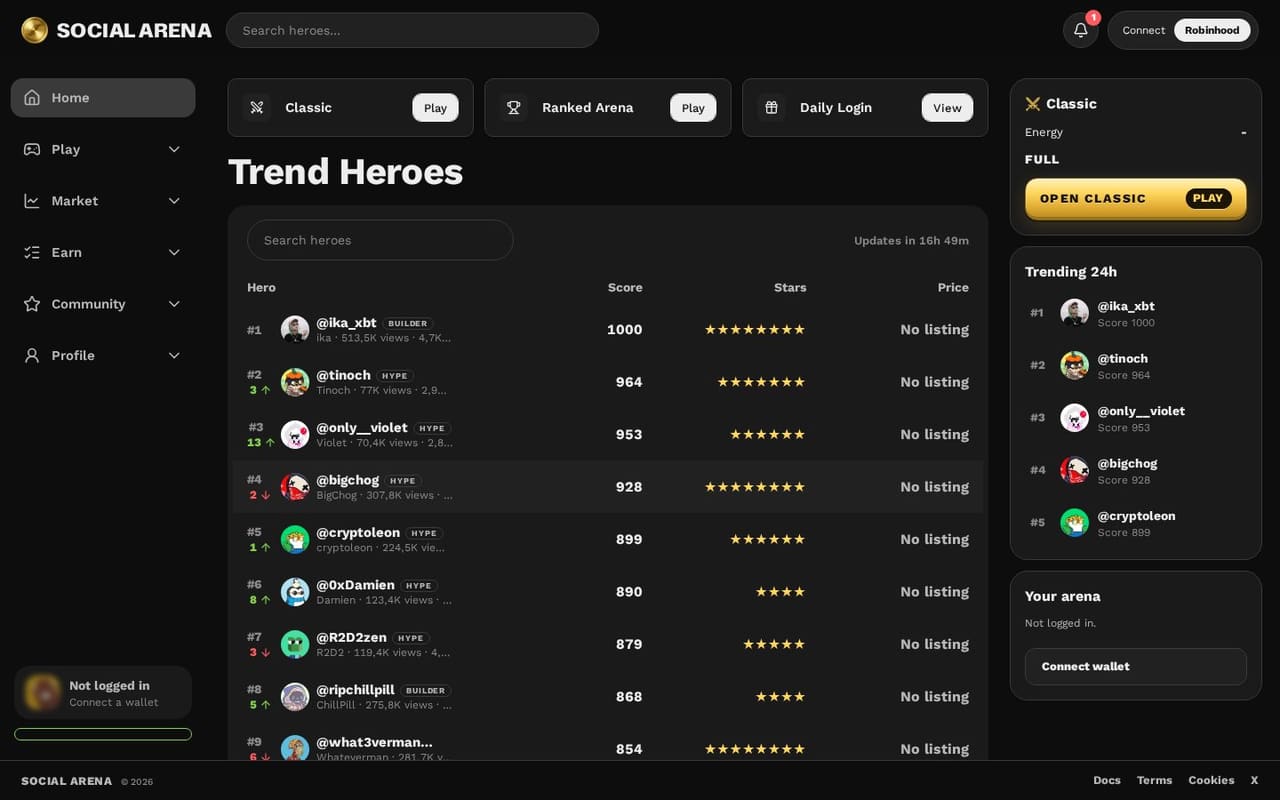Click the Ranked Arena trophy icon
Screen dimensions: 1280x800
pos(514,107)
